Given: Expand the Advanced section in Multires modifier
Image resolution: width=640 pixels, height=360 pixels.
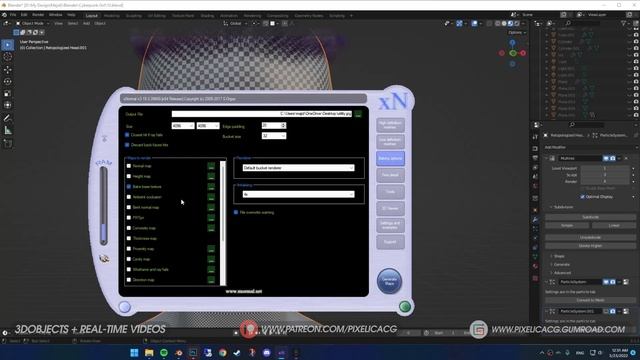Looking at the screenshot, I should coord(562,273).
